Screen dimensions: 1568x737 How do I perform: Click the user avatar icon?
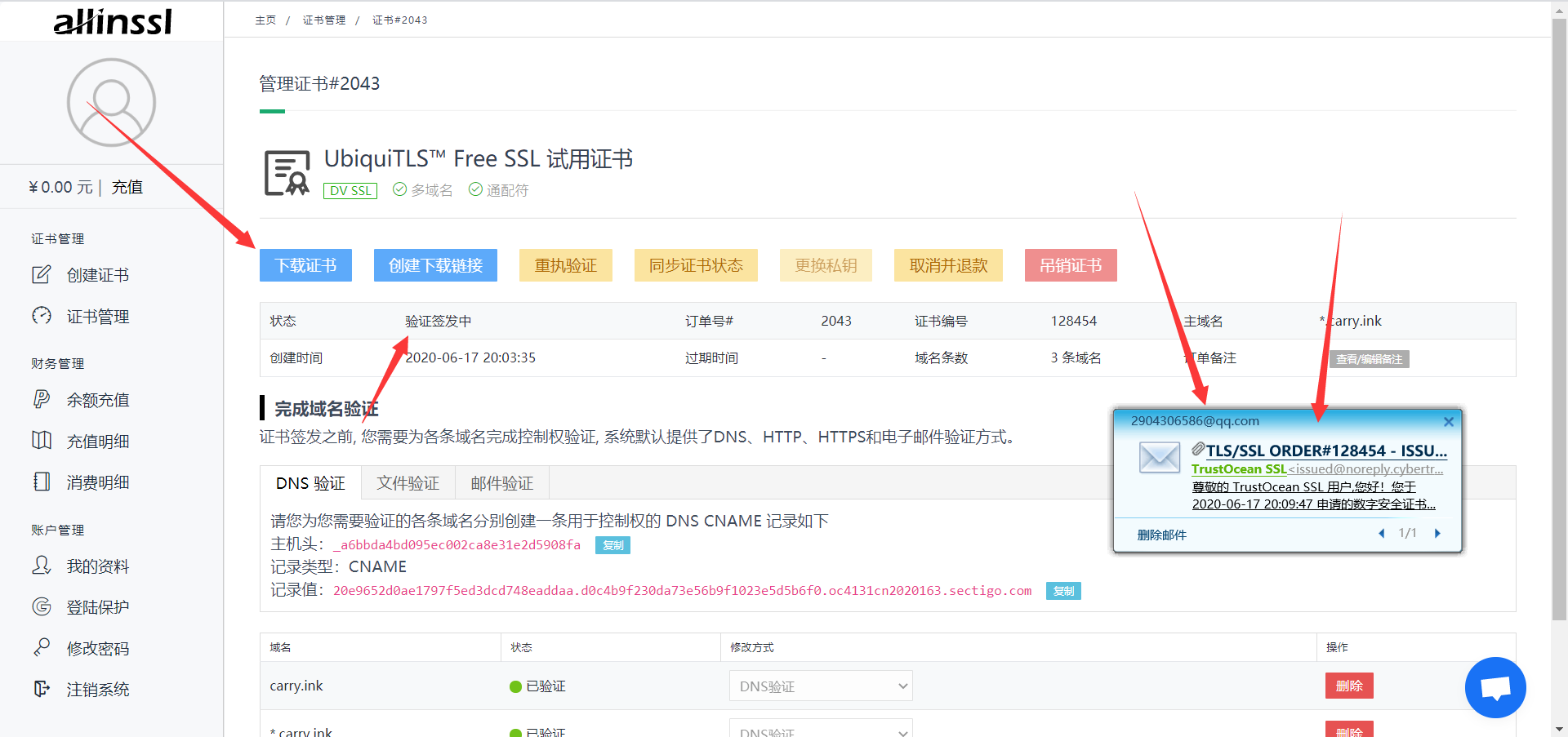[x=111, y=102]
